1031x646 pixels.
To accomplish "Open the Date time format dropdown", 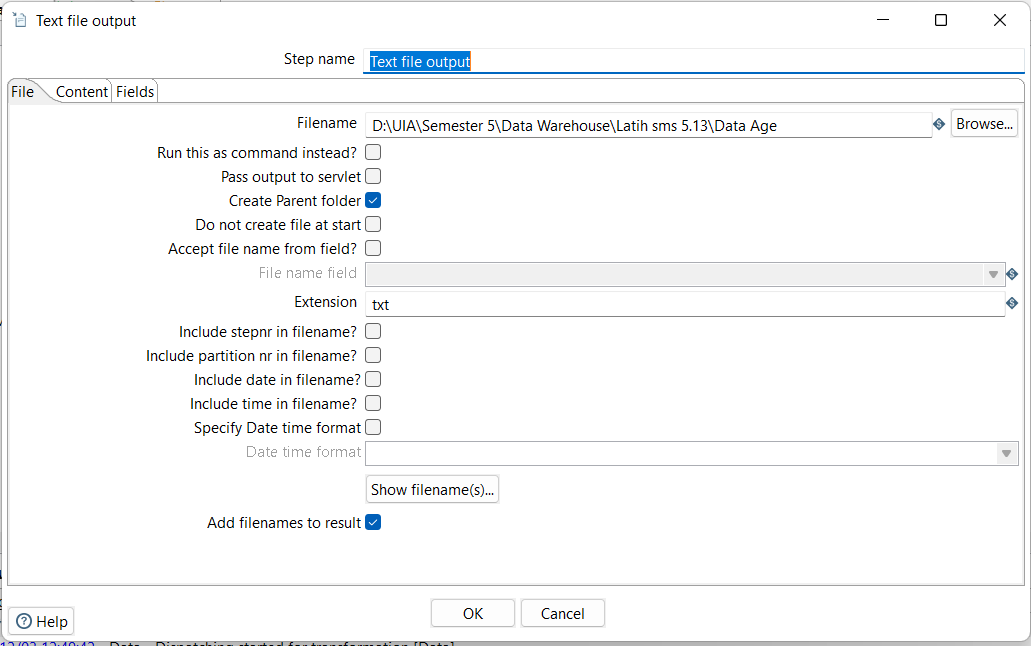I will (x=1006, y=453).
